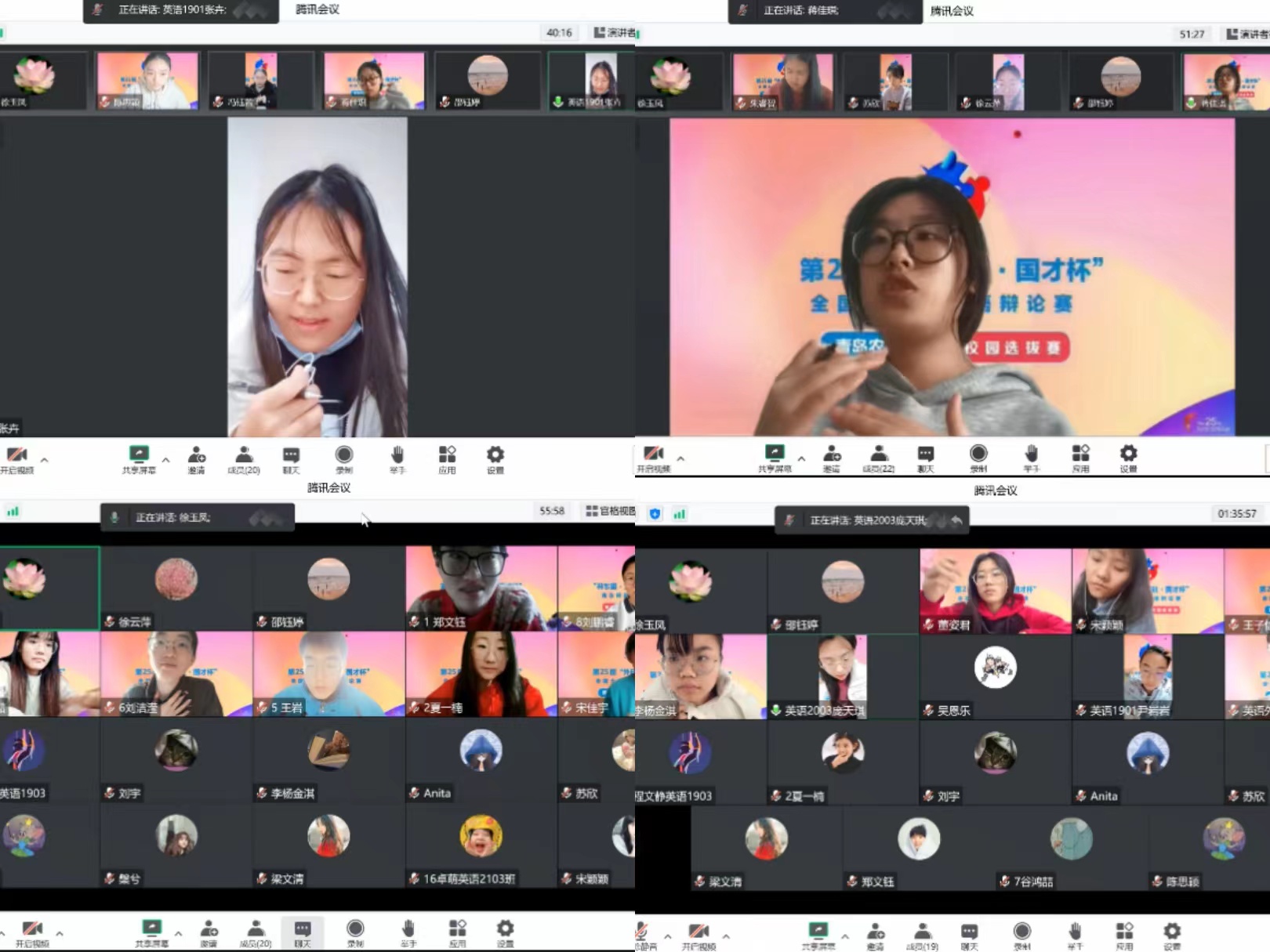Open 应用 apps in the 51:27 meeting
Viewport: 1270px width, 952px height.
click(1080, 458)
